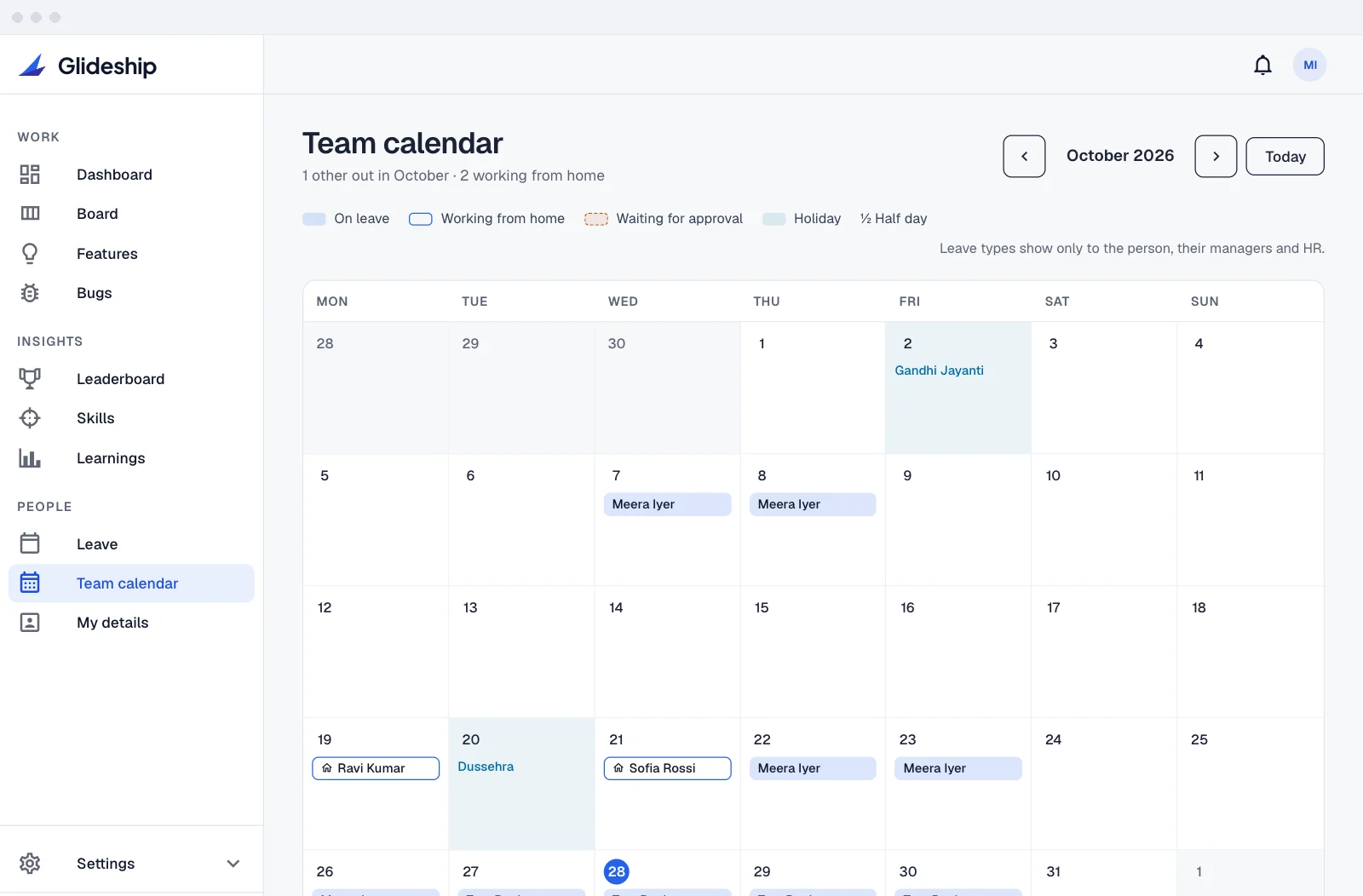The height and width of the screenshot is (896, 1363).
Task: Open notifications bell
Action: click(x=1262, y=65)
